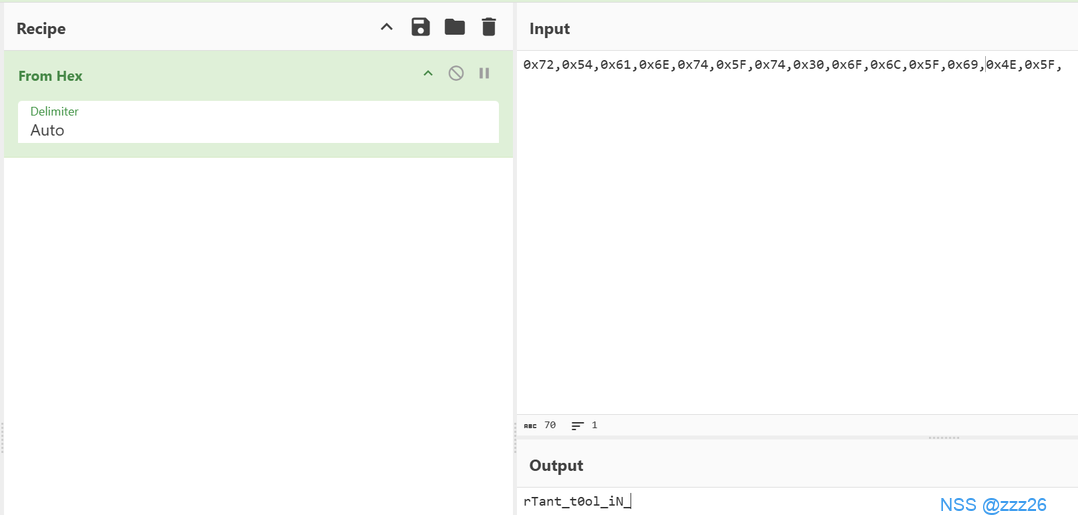Screen dimensions: 1078x515
Task: Click the Input panel heading
Action: [549, 29]
